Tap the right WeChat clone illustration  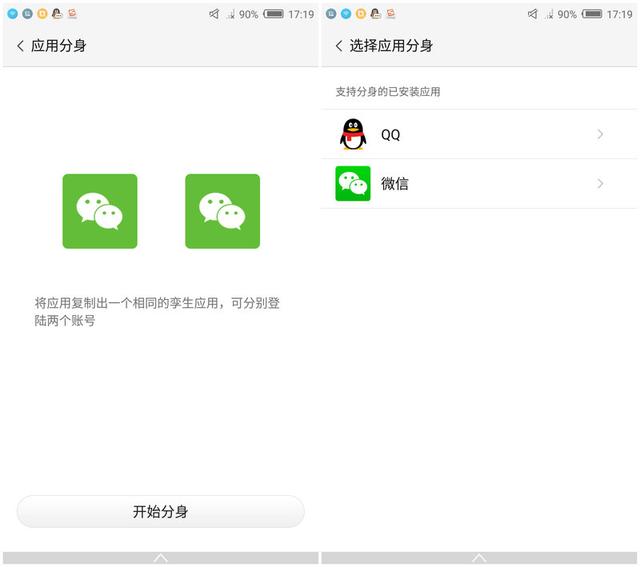coord(222,211)
